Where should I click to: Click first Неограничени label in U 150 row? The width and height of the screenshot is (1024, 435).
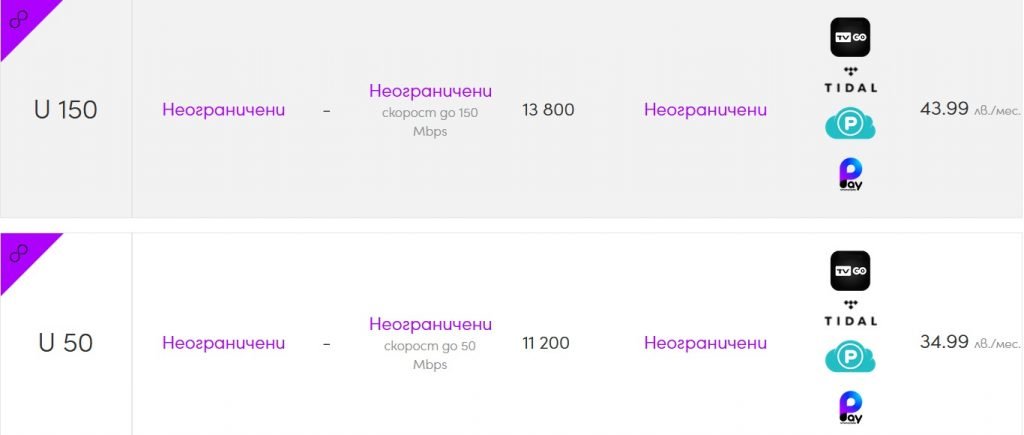[223, 110]
